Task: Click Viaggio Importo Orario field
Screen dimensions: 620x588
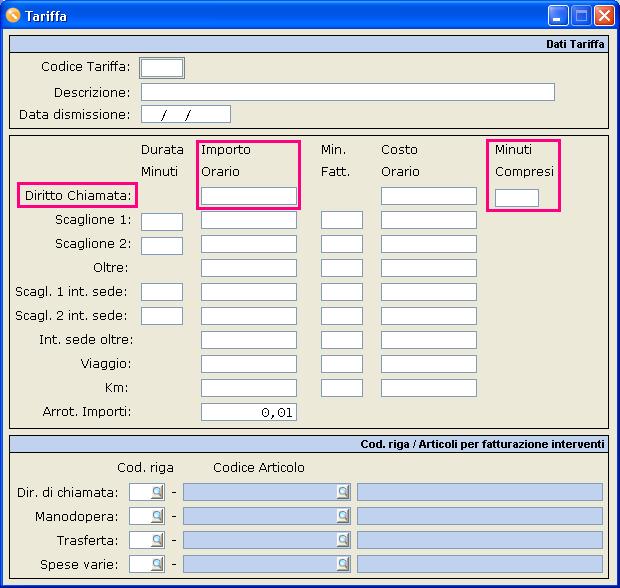Action: point(249,364)
